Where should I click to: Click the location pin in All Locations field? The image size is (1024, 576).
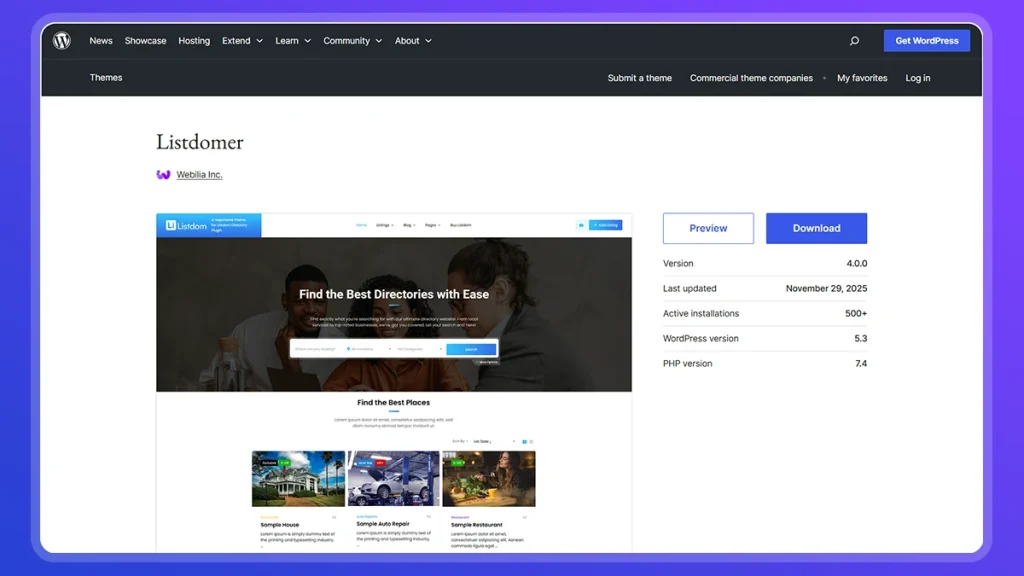tap(348, 349)
